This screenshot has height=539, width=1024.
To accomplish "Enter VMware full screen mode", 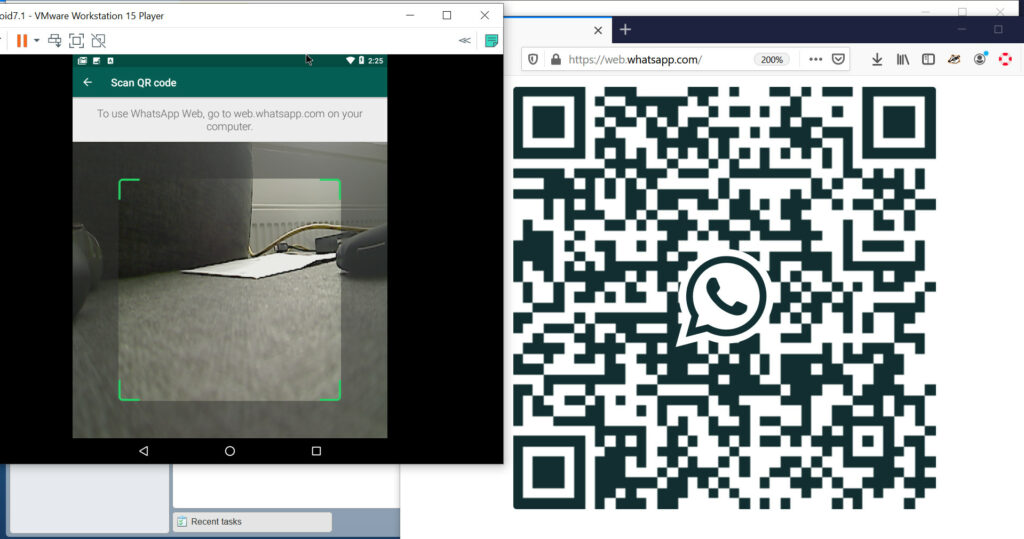I will click(x=76, y=41).
